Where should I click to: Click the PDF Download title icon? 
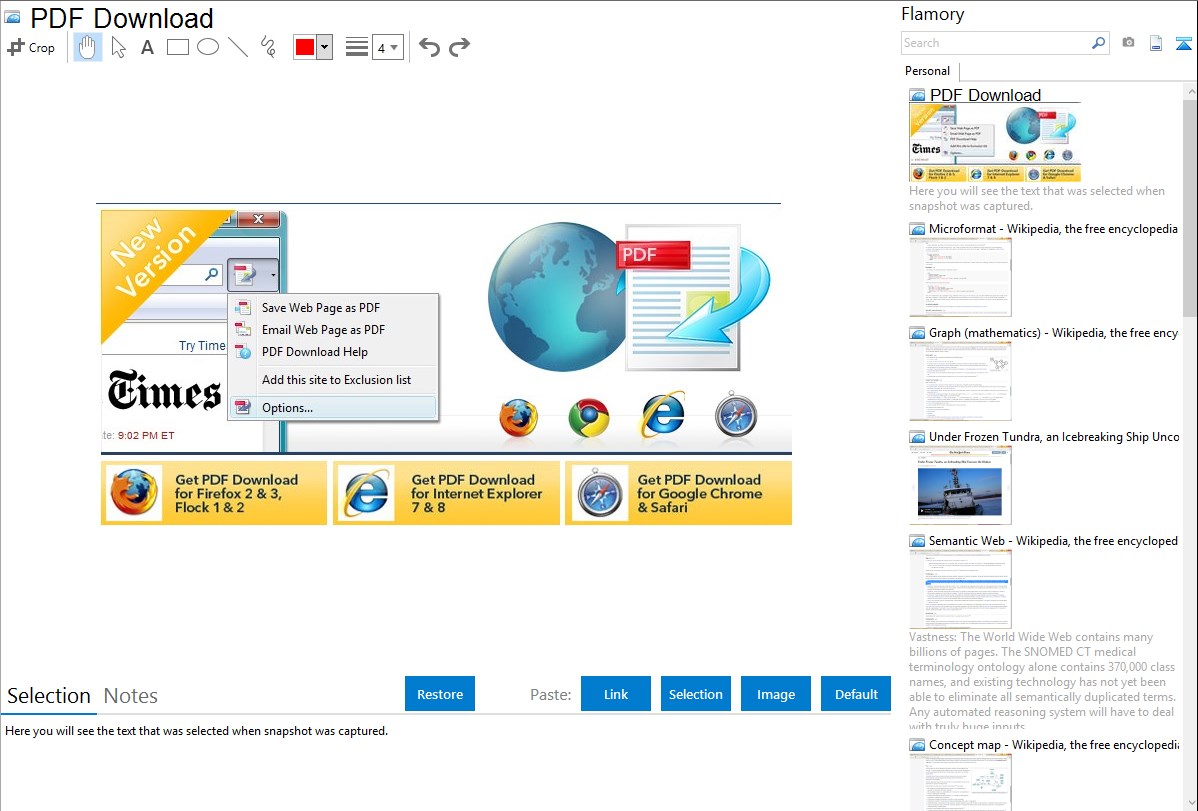pos(13,17)
